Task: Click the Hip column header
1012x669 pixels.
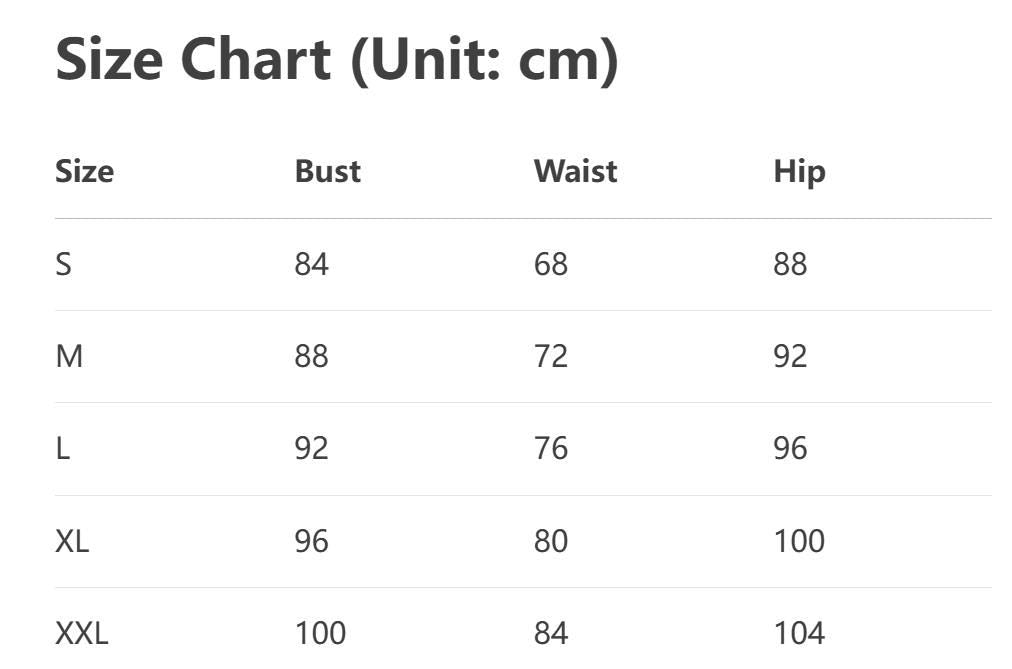Action: point(799,171)
